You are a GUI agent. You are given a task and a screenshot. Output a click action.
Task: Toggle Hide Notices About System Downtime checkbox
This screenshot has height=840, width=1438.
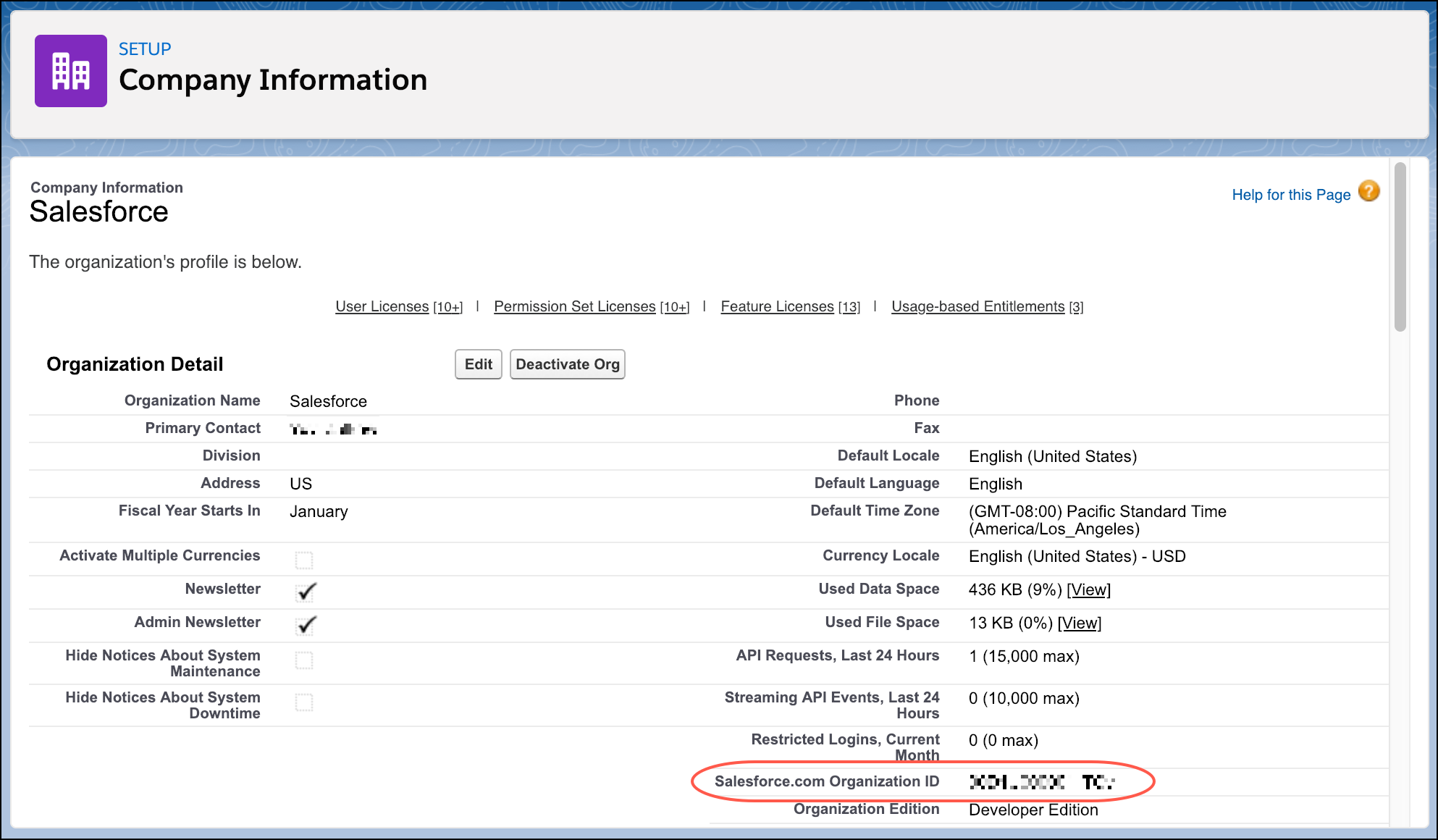304,702
